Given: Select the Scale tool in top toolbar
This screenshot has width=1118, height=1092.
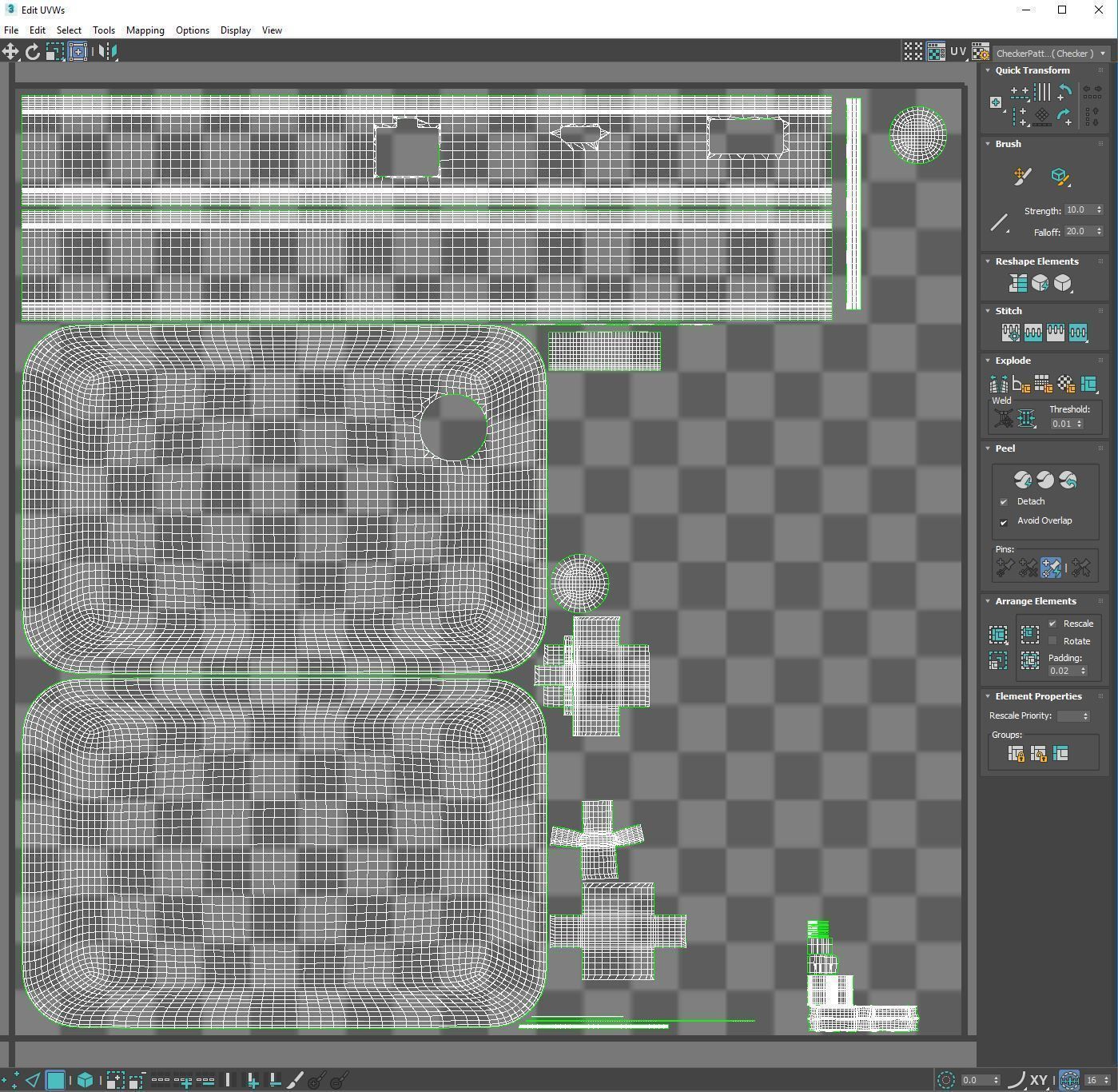Looking at the screenshot, I should point(54,52).
